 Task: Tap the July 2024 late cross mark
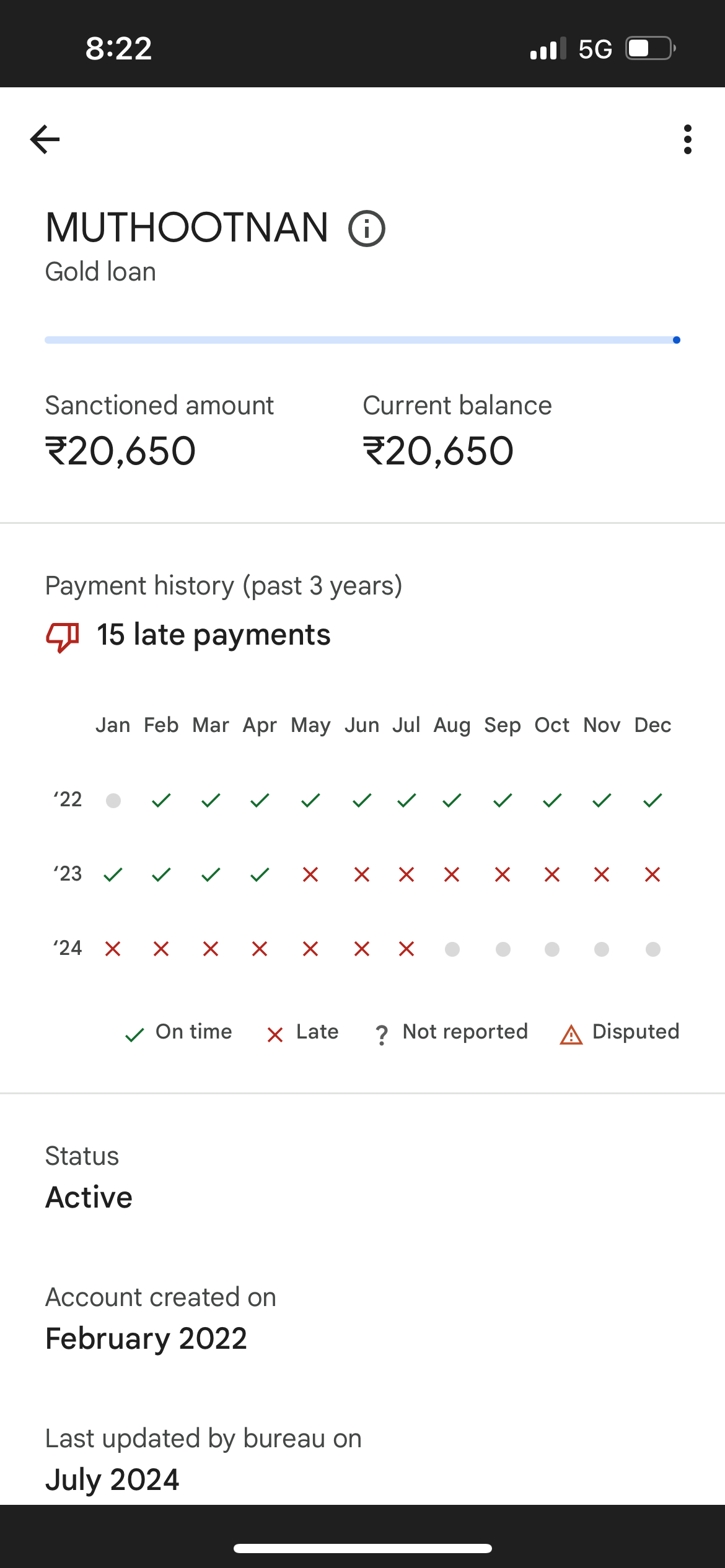point(406,949)
